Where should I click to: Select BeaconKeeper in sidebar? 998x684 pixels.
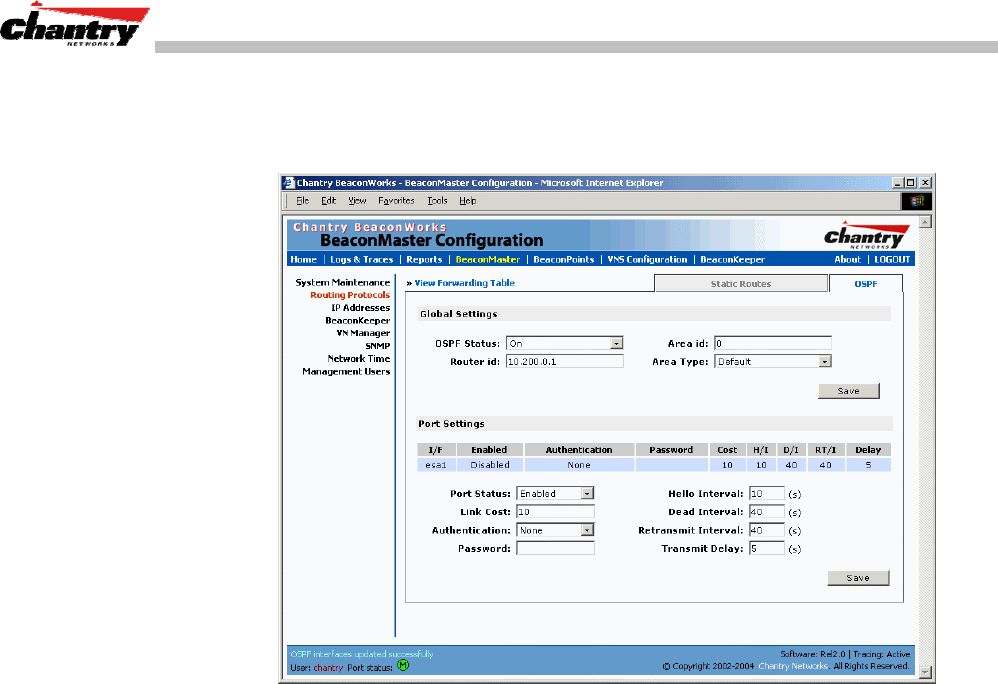(x=358, y=321)
